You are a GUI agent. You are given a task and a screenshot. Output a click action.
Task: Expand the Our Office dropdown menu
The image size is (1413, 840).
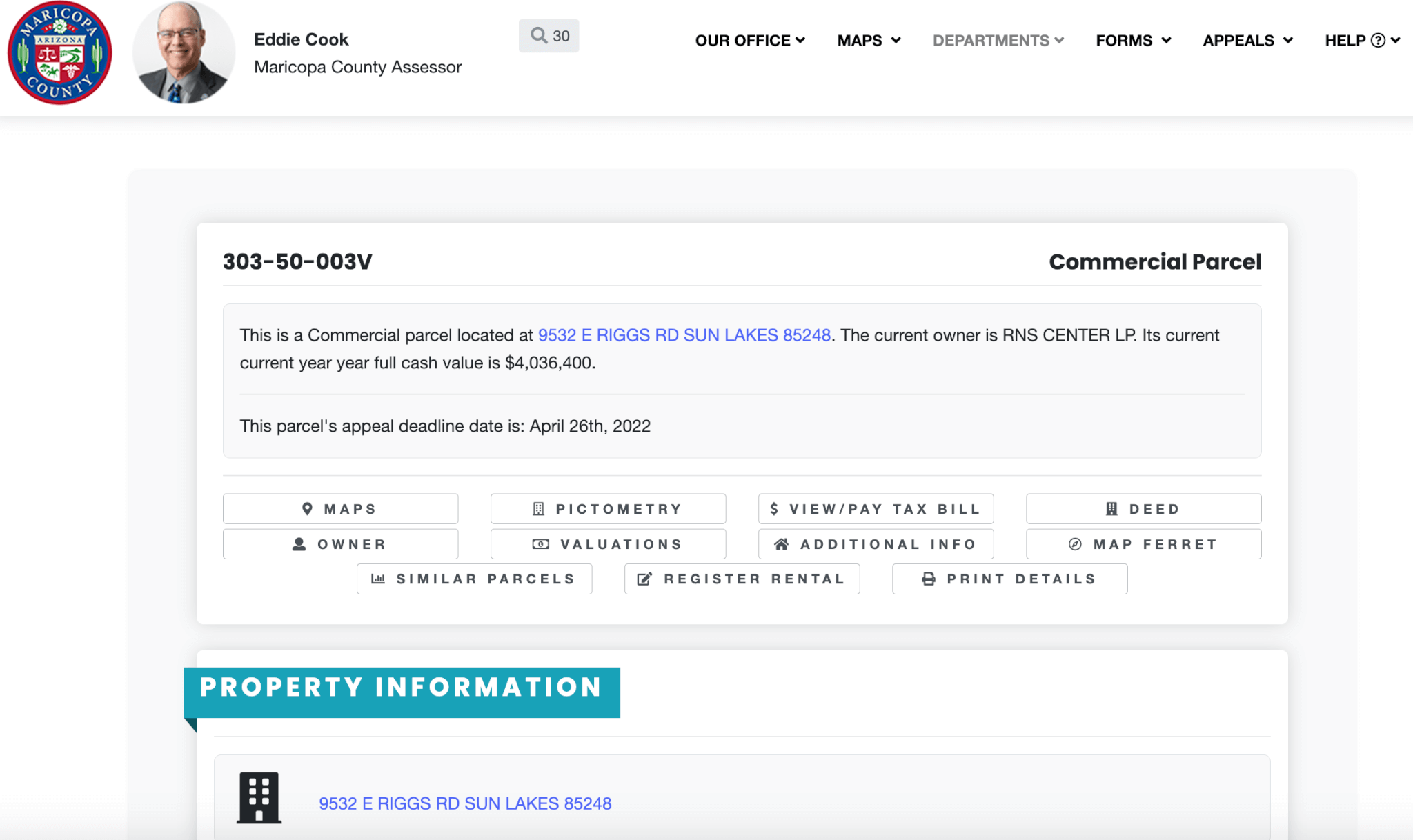click(x=750, y=41)
